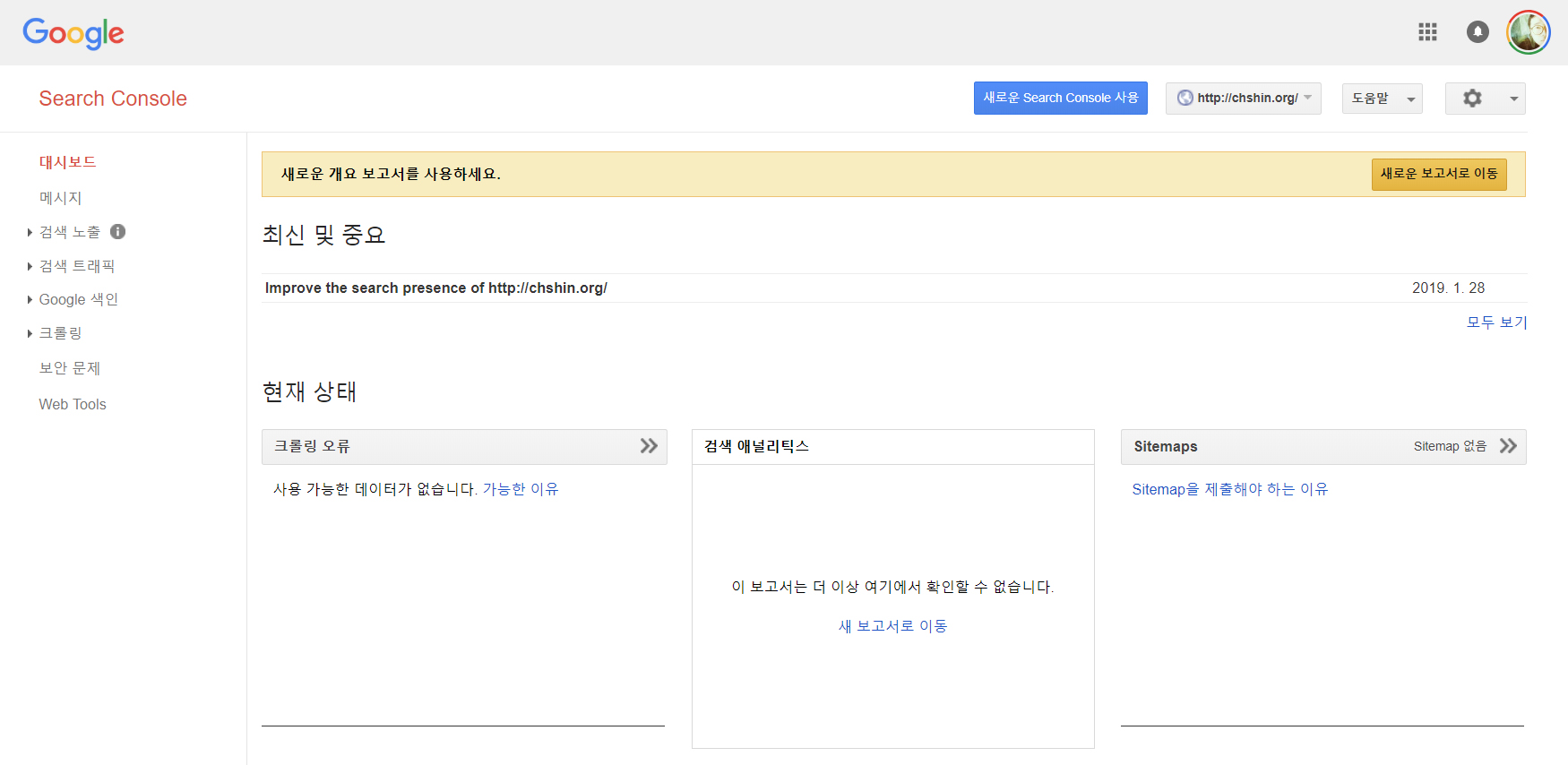Open the http://chshin.org/ property dropdown

click(1243, 98)
